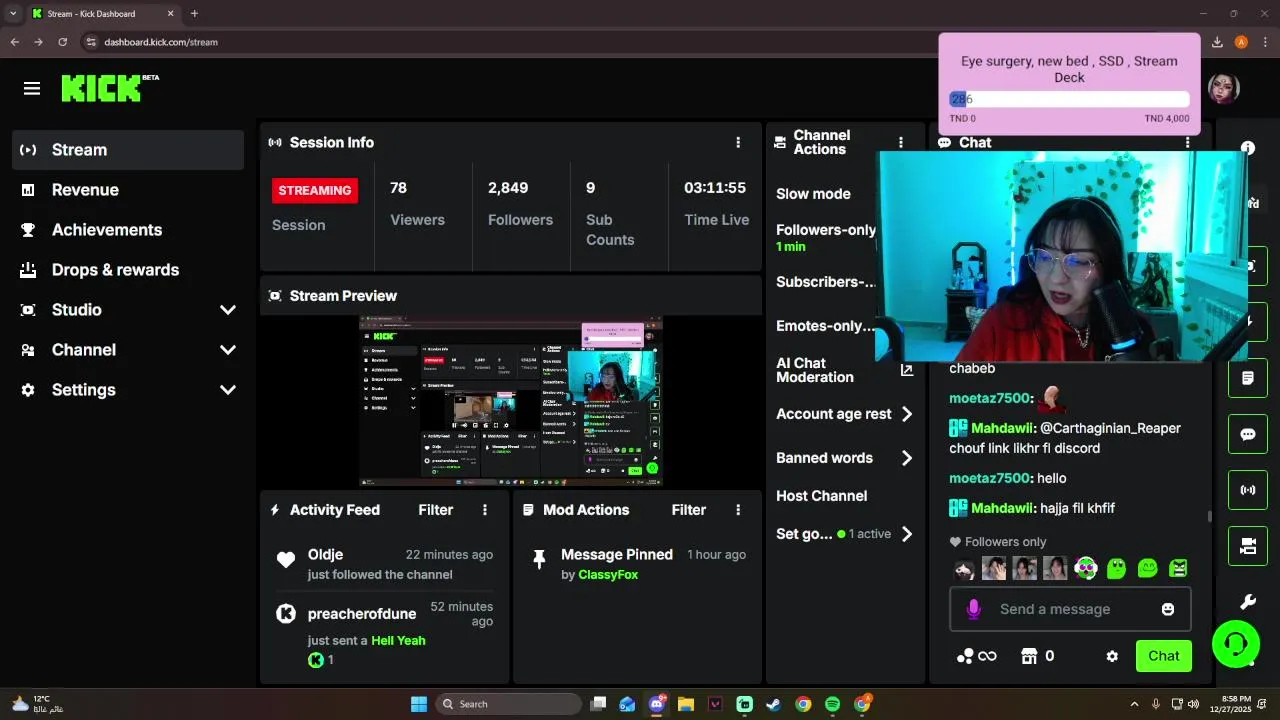The image size is (1280, 720).
Task: Insert the green emote with pink eyes
Action: (x=1086, y=569)
